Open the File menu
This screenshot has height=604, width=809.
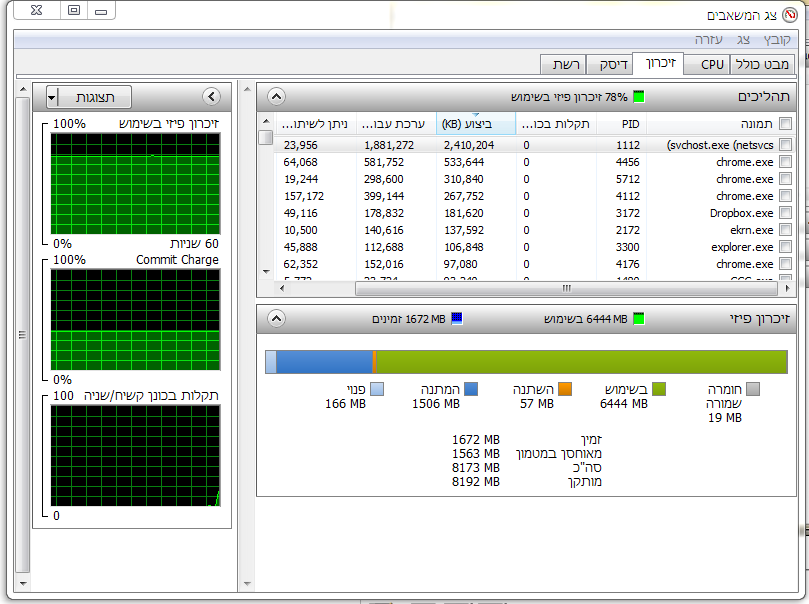coord(777,40)
